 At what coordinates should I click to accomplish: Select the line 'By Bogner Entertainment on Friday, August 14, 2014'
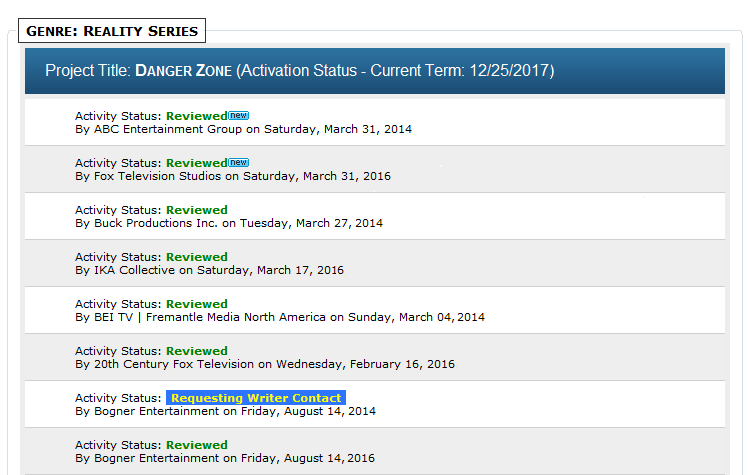225,411
